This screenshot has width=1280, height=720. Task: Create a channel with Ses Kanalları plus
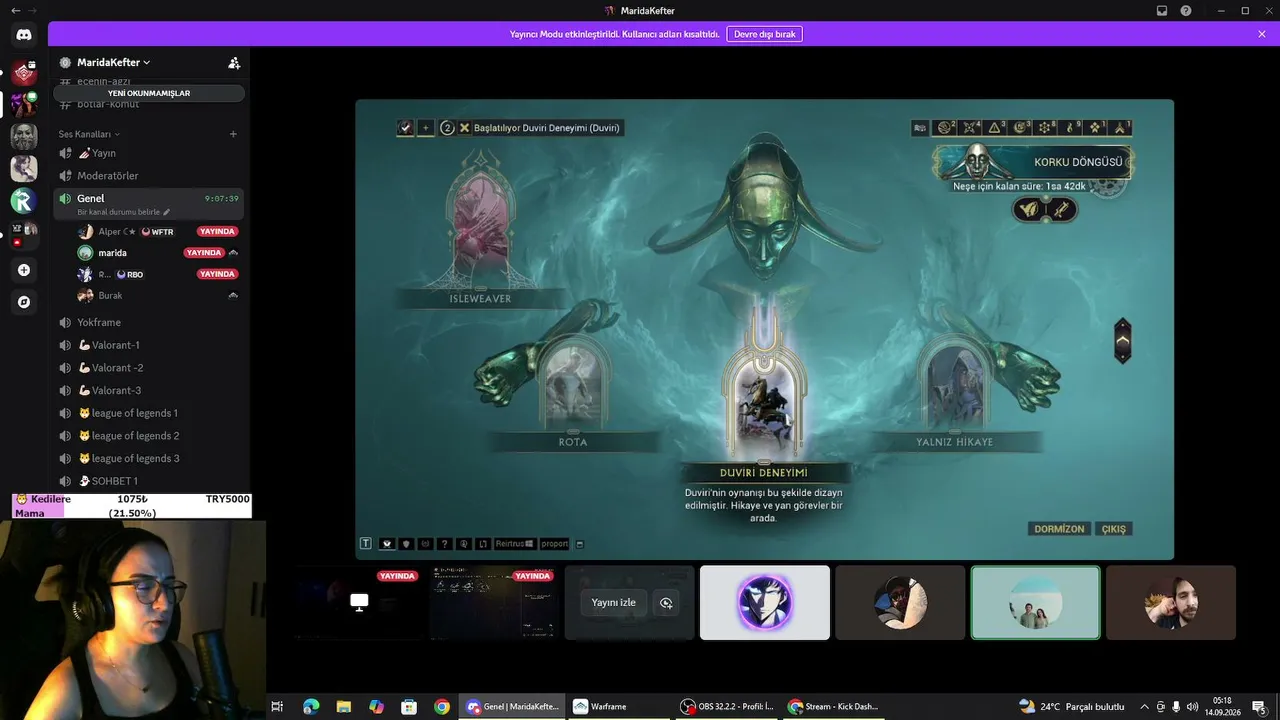coord(233,134)
